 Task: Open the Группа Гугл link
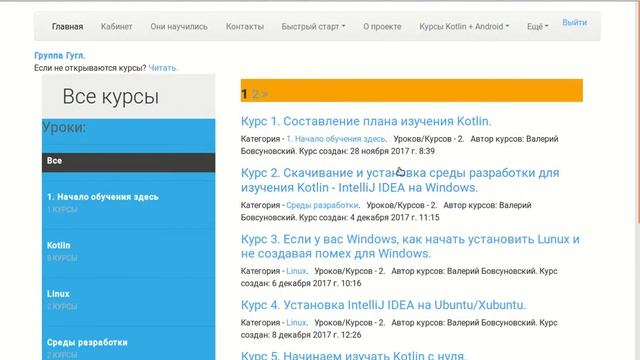(x=60, y=56)
